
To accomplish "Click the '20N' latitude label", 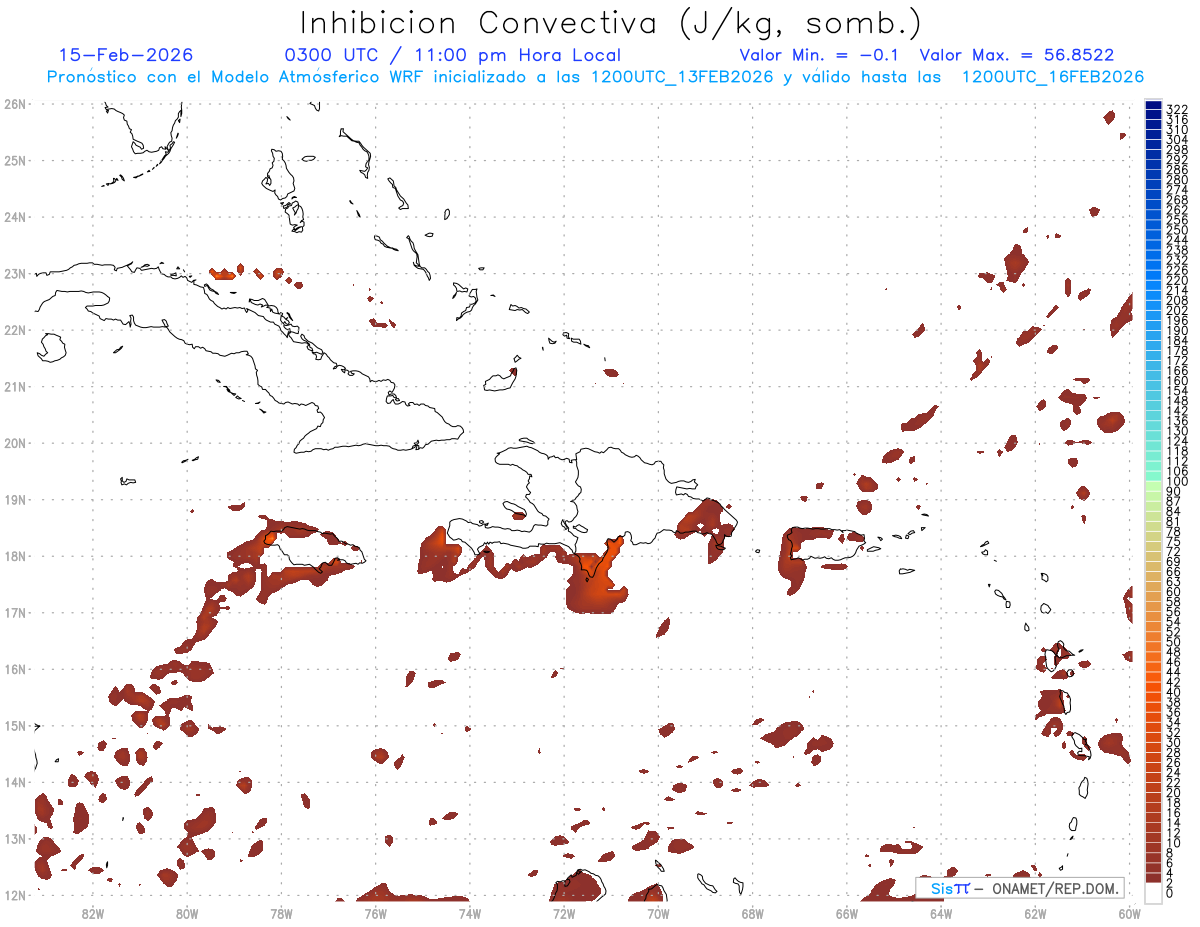I will 14,443.
